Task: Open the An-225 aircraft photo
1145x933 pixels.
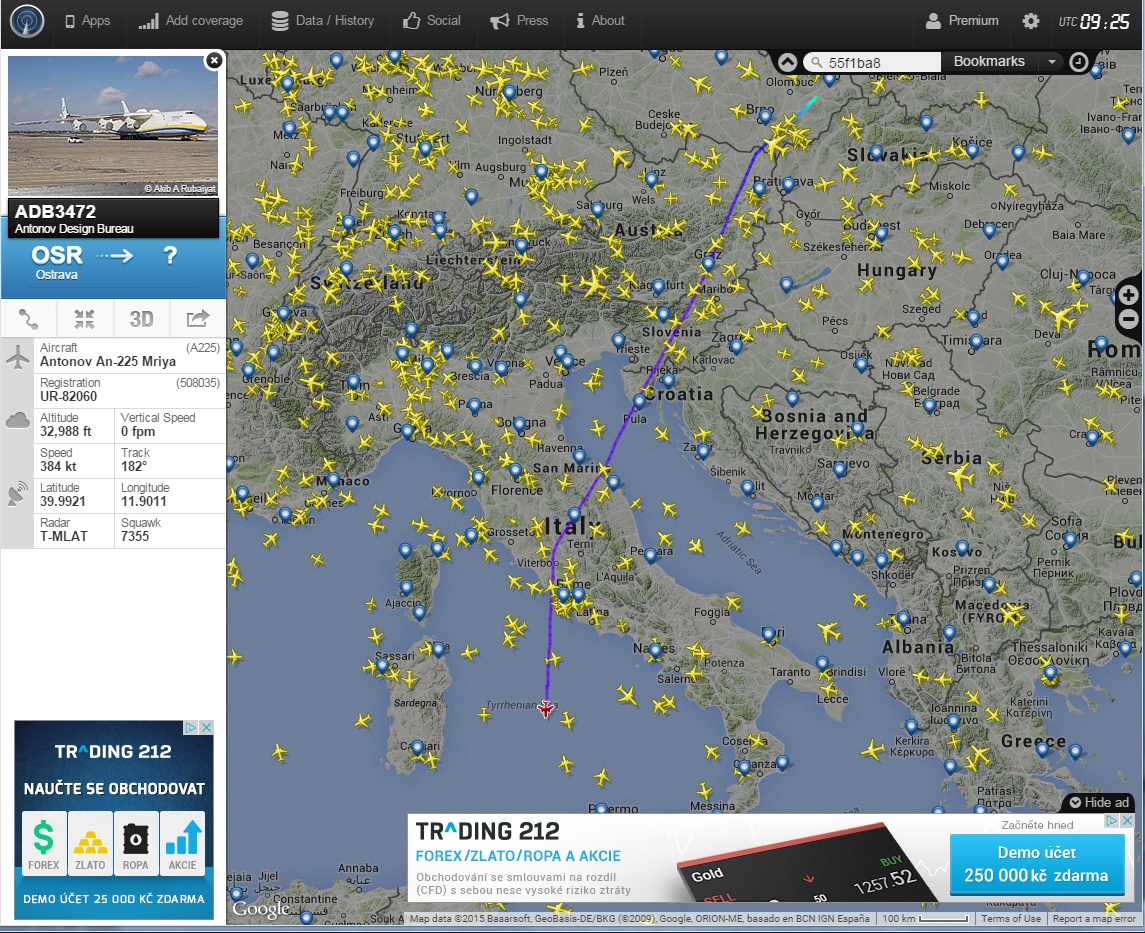Action: pos(113,126)
